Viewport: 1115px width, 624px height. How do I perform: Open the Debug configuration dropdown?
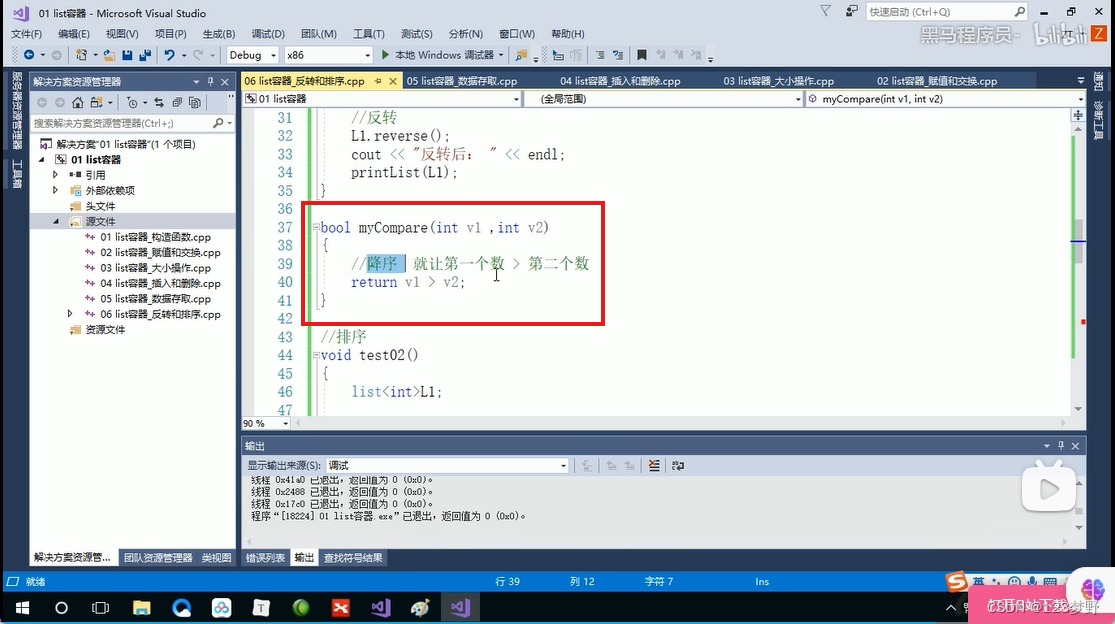(252, 55)
